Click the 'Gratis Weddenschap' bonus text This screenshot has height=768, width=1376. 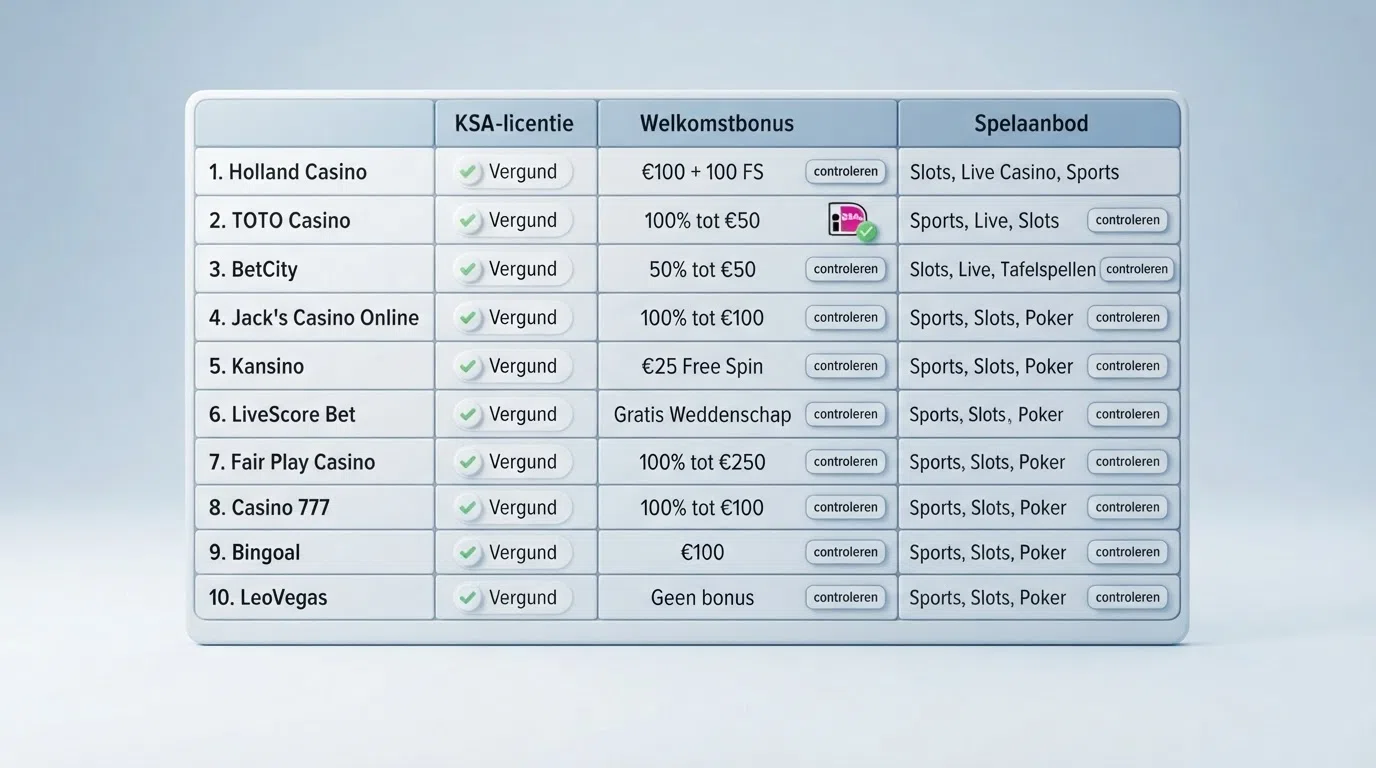coord(702,414)
